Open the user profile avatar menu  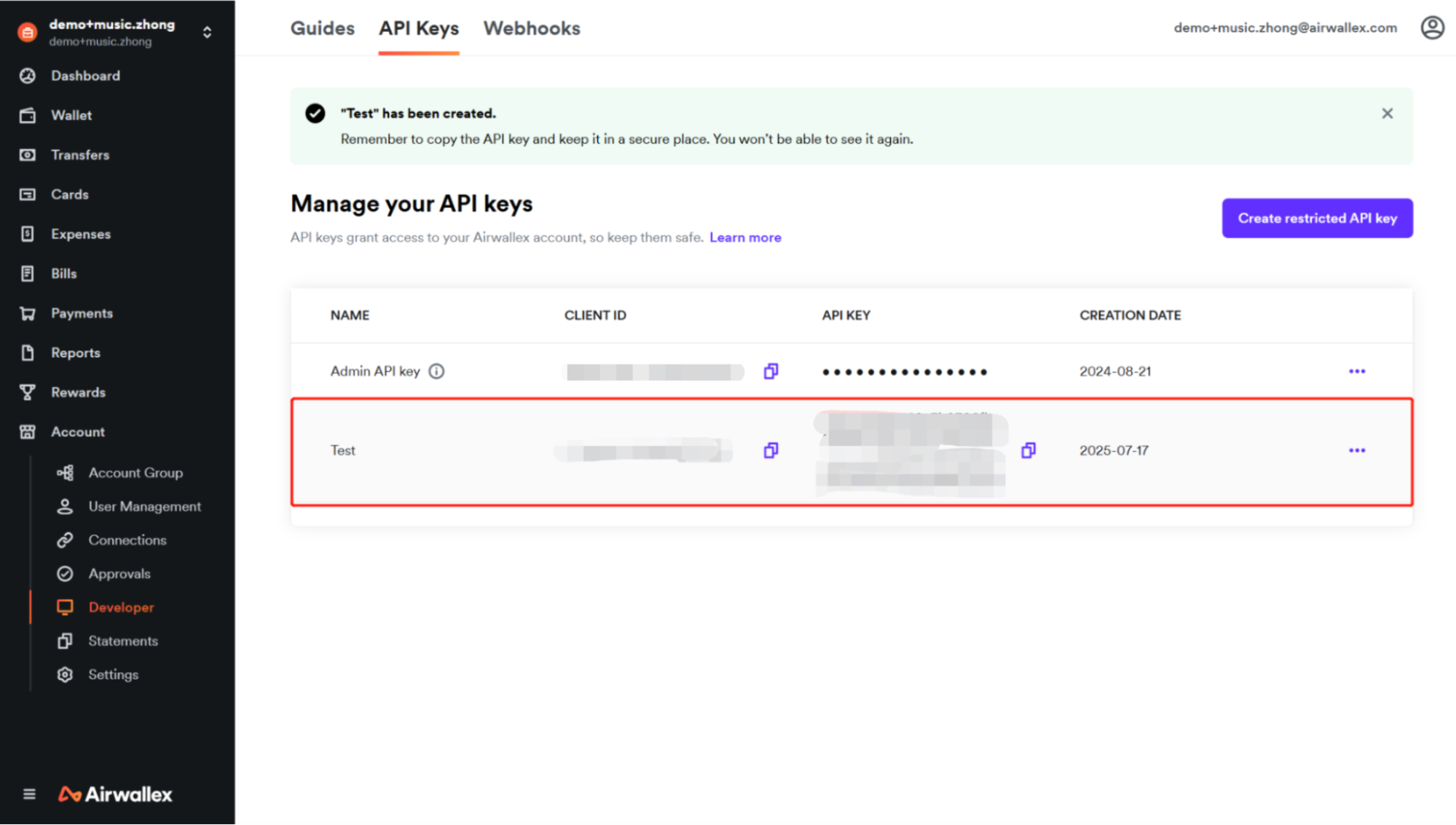click(1432, 28)
